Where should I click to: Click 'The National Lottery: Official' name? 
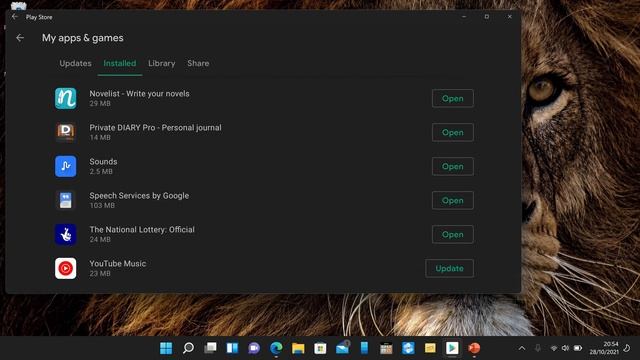(142, 229)
